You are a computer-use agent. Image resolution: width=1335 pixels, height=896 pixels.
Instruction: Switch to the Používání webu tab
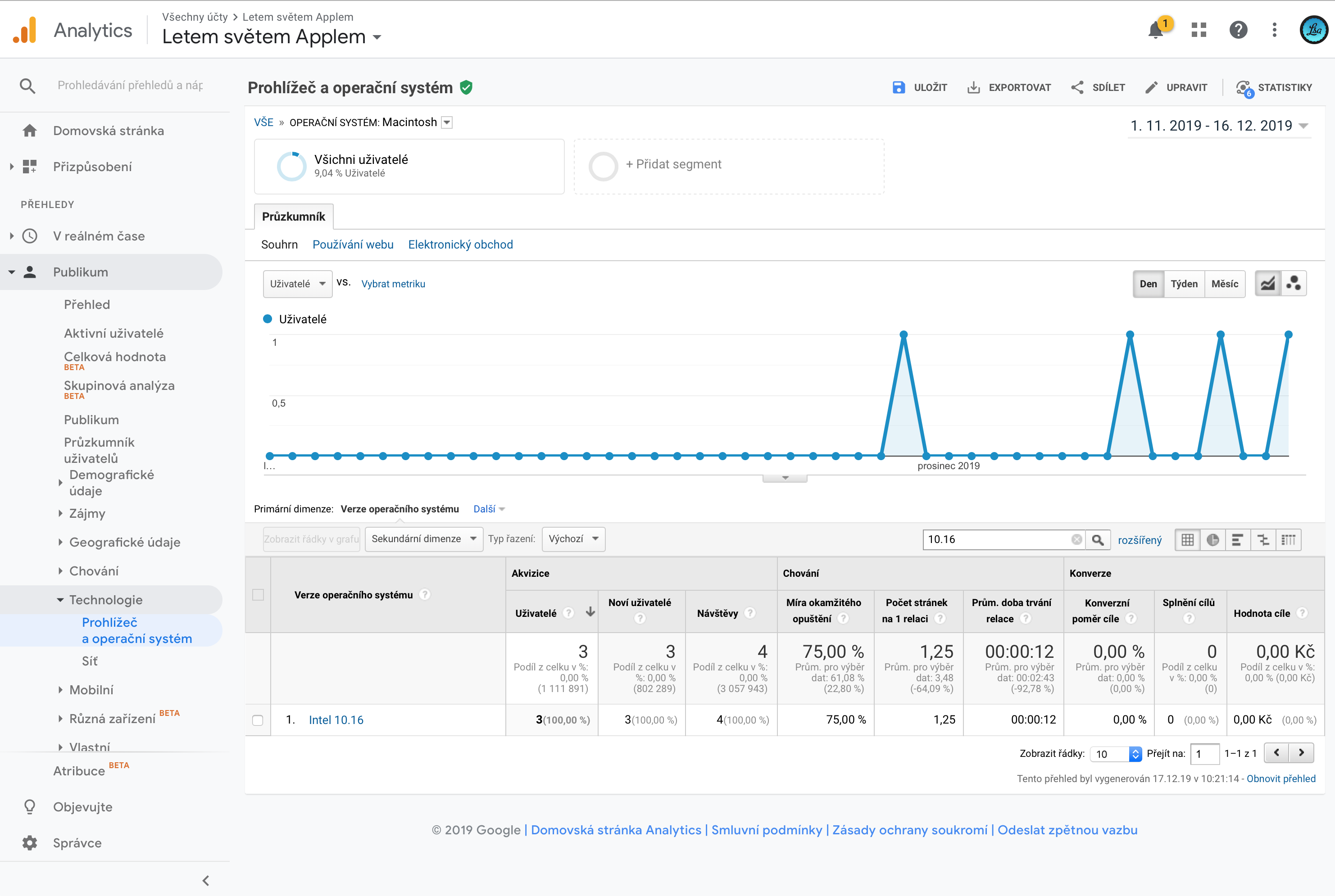pos(353,244)
